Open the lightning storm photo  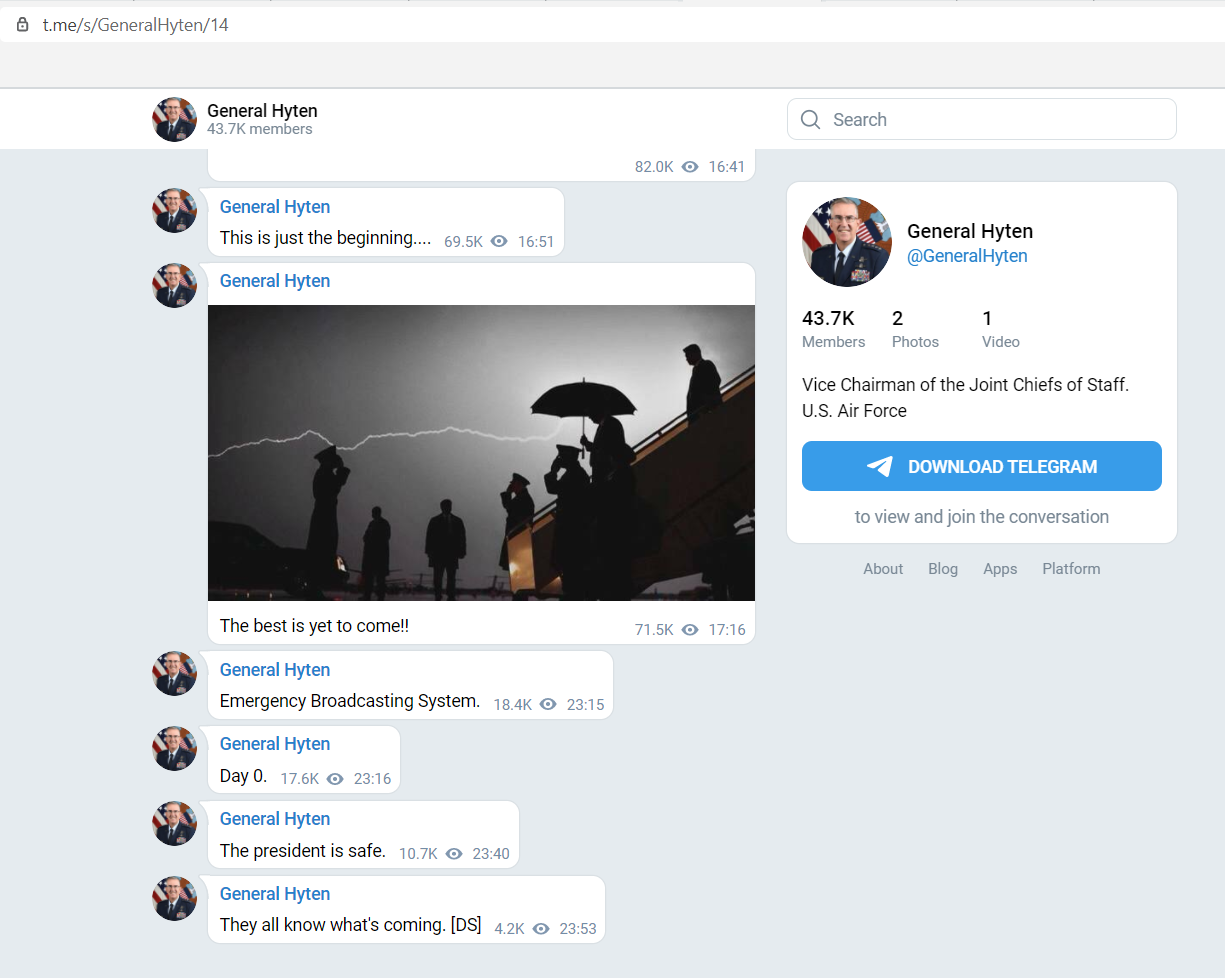[x=481, y=453]
